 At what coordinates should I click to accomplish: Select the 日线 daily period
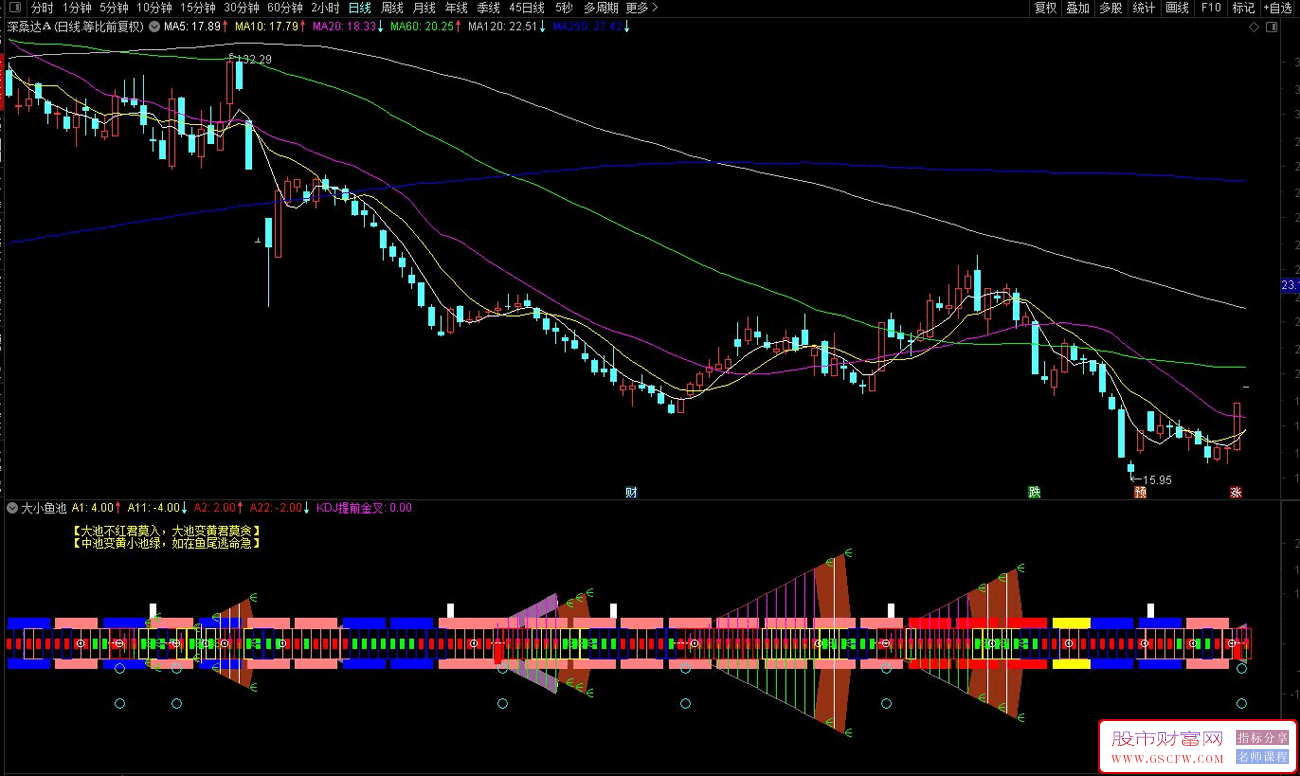359,8
